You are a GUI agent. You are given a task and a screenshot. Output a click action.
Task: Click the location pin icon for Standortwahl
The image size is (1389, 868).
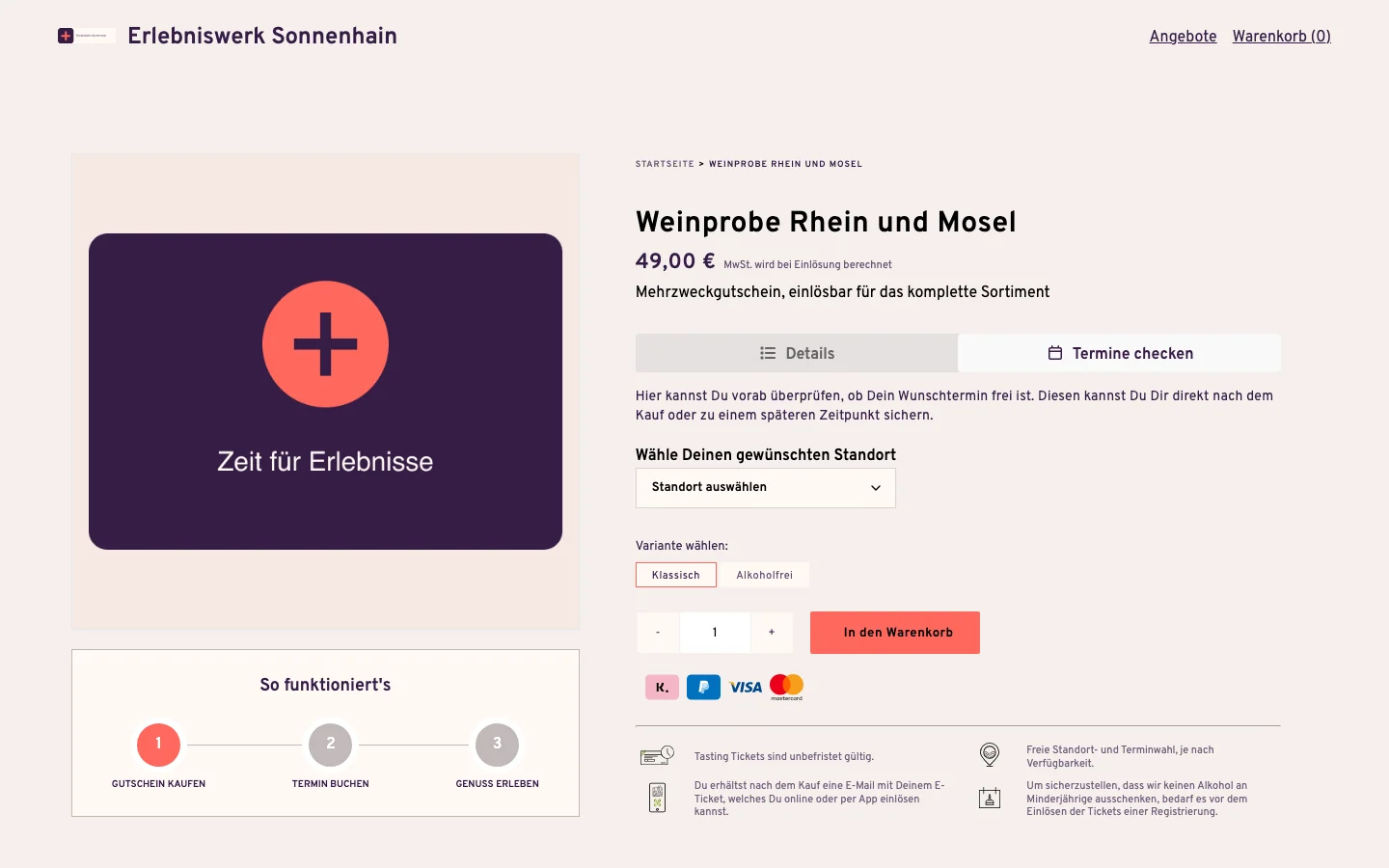(x=990, y=755)
